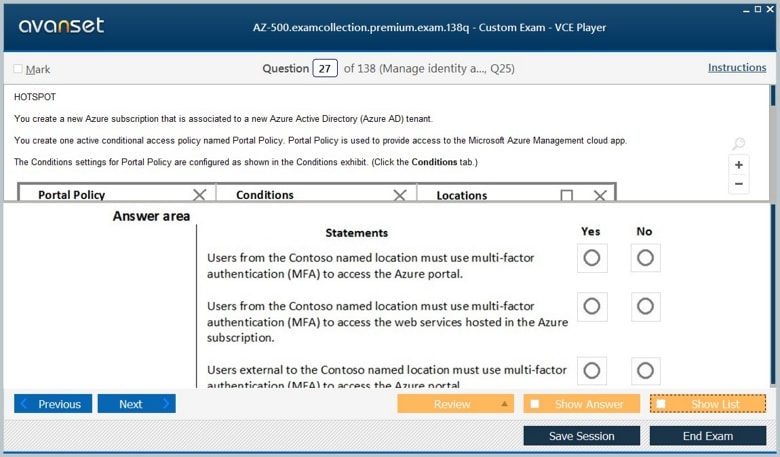Close the Conditions panel with X
This screenshot has height=457, width=780.
pos(400,195)
